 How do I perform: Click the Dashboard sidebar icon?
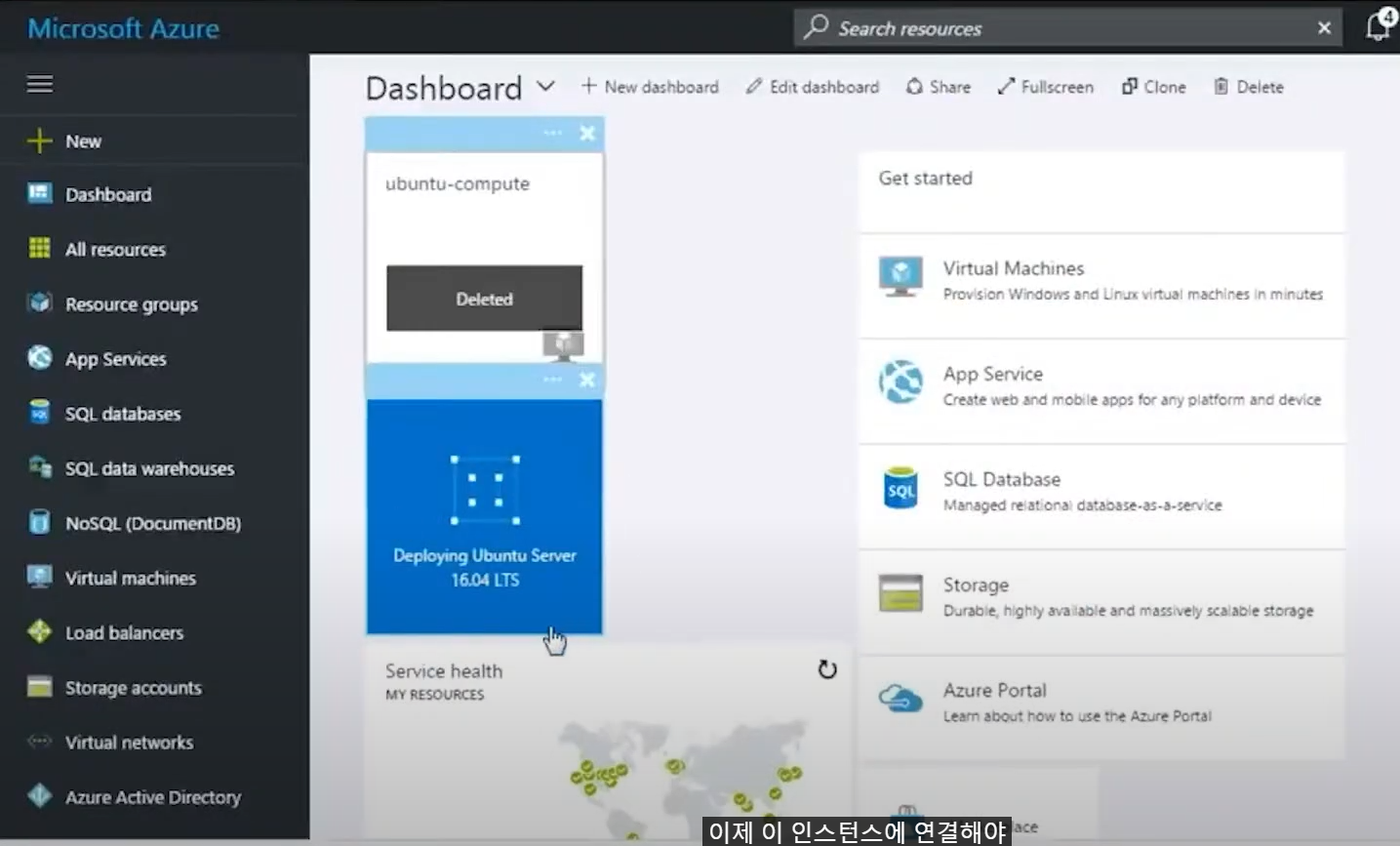(39, 193)
